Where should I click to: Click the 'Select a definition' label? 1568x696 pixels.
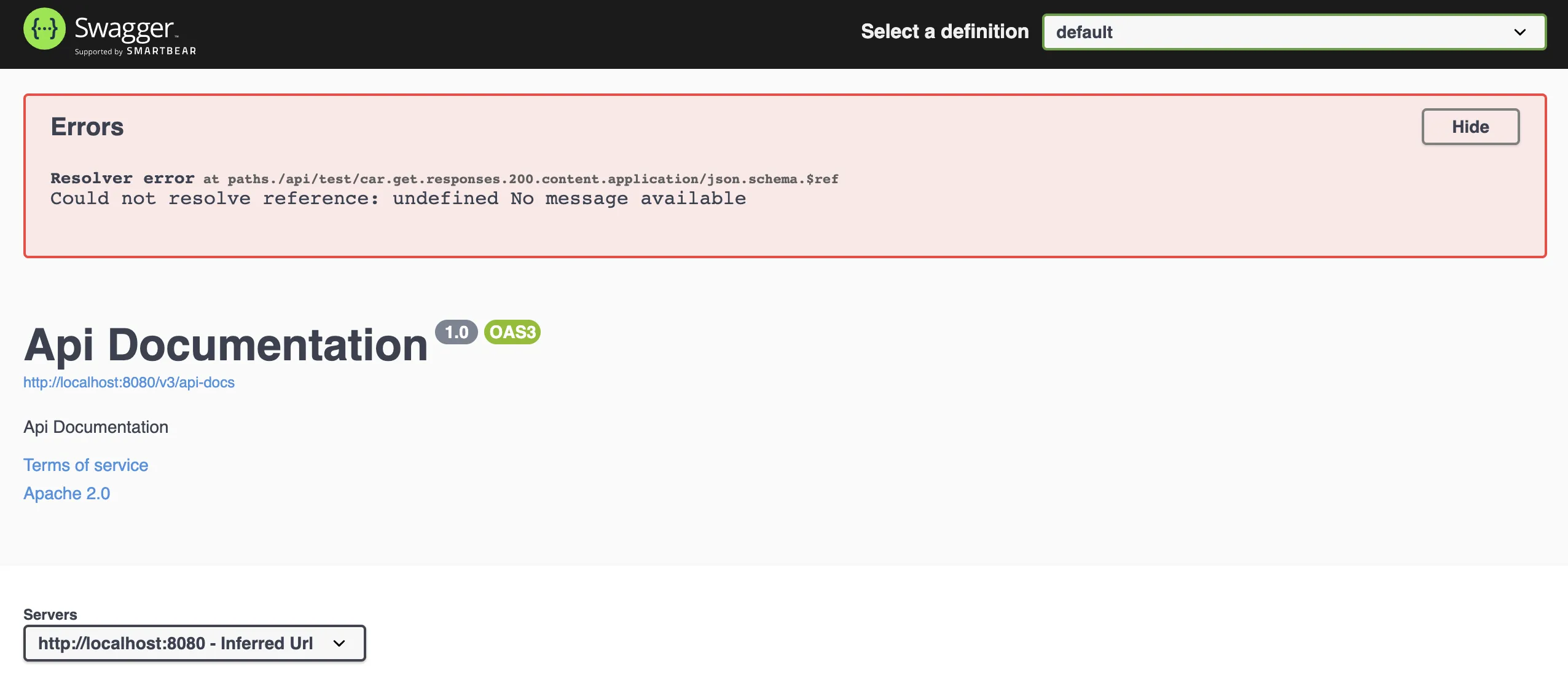click(x=944, y=32)
